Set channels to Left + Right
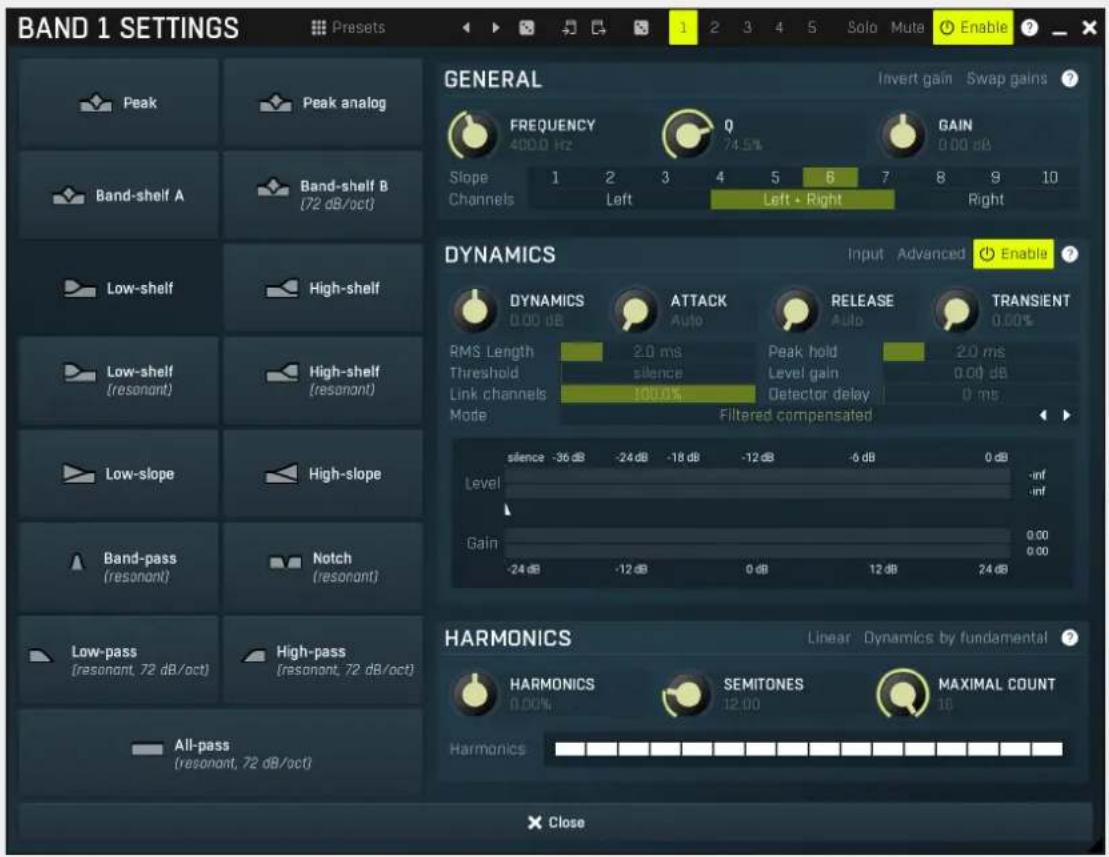 point(802,199)
